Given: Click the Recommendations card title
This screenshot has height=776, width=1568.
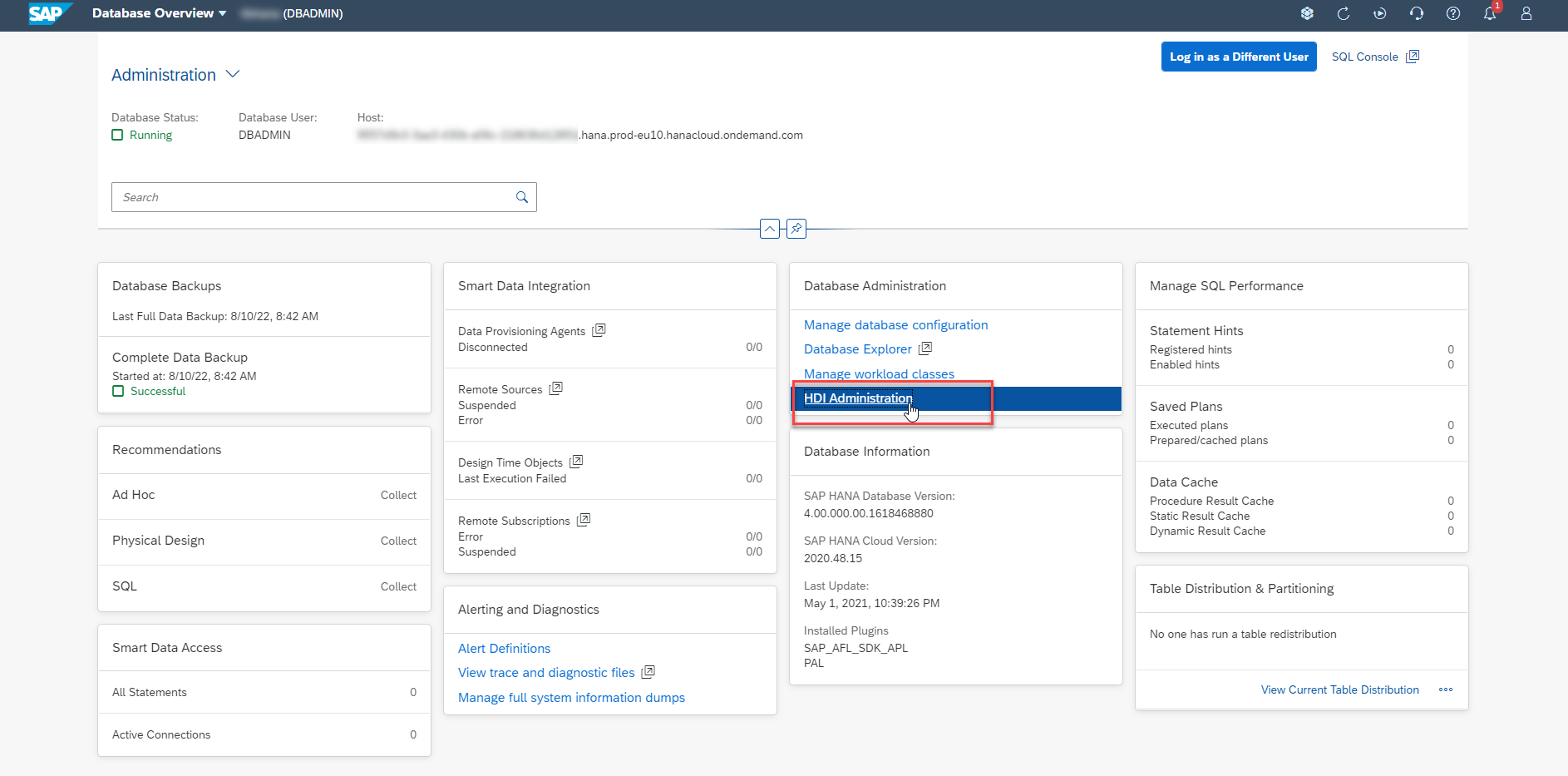Looking at the screenshot, I should pyautogui.click(x=166, y=450).
